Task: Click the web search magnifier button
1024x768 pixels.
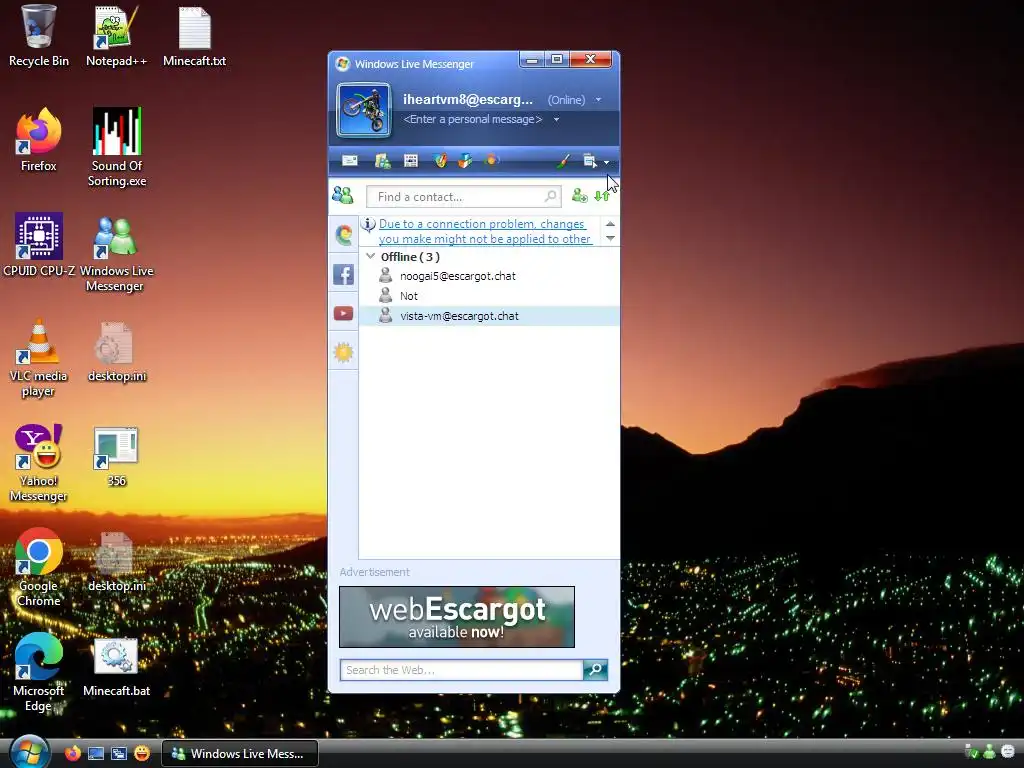Action: tap(596, 670)
